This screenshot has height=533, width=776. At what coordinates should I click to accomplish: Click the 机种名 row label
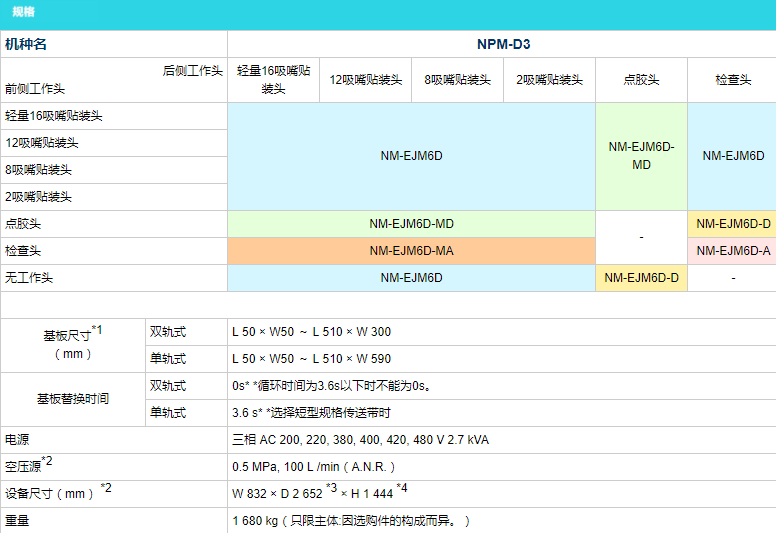(x=26, y=44)
